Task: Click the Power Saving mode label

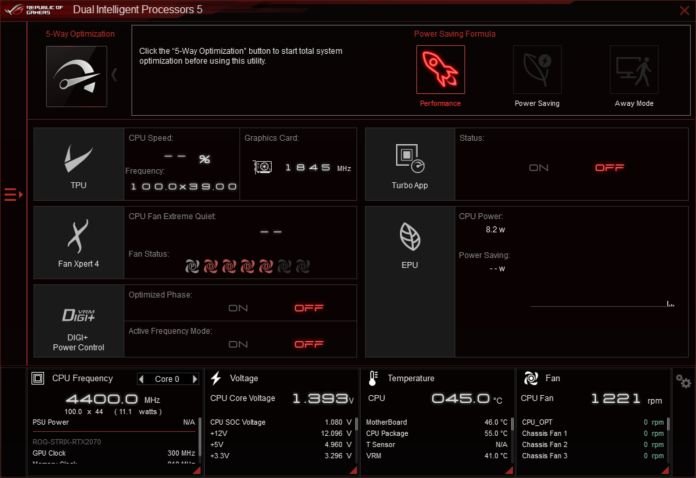Action: pos(537,103)
